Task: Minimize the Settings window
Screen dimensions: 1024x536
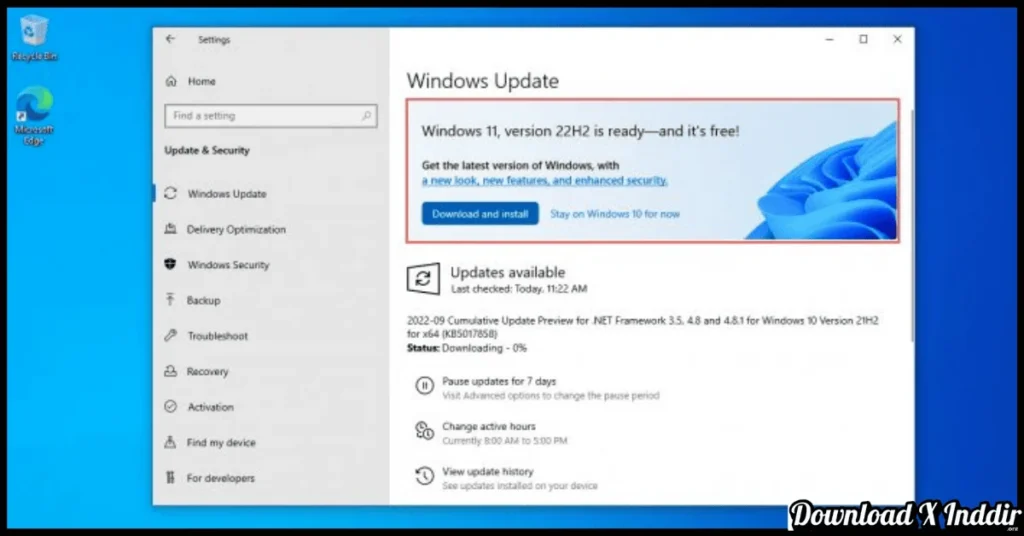Action: tap(829, 40)
